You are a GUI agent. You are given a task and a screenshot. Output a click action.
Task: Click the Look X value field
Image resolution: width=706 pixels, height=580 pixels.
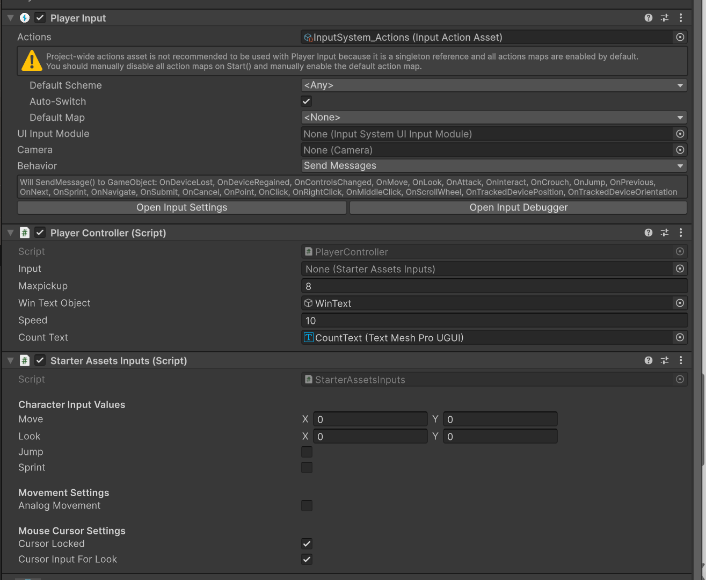click(370, 436)
